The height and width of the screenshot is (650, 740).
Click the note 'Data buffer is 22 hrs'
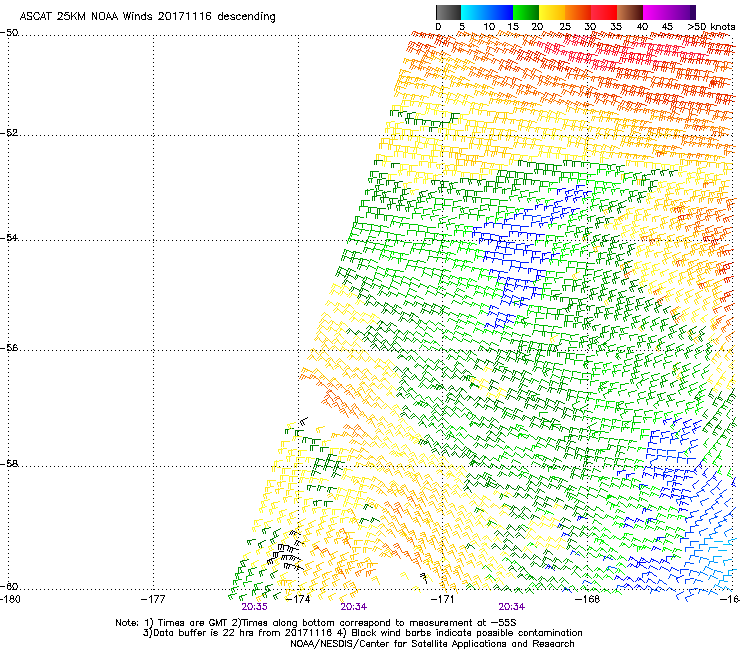pos(206,633)
